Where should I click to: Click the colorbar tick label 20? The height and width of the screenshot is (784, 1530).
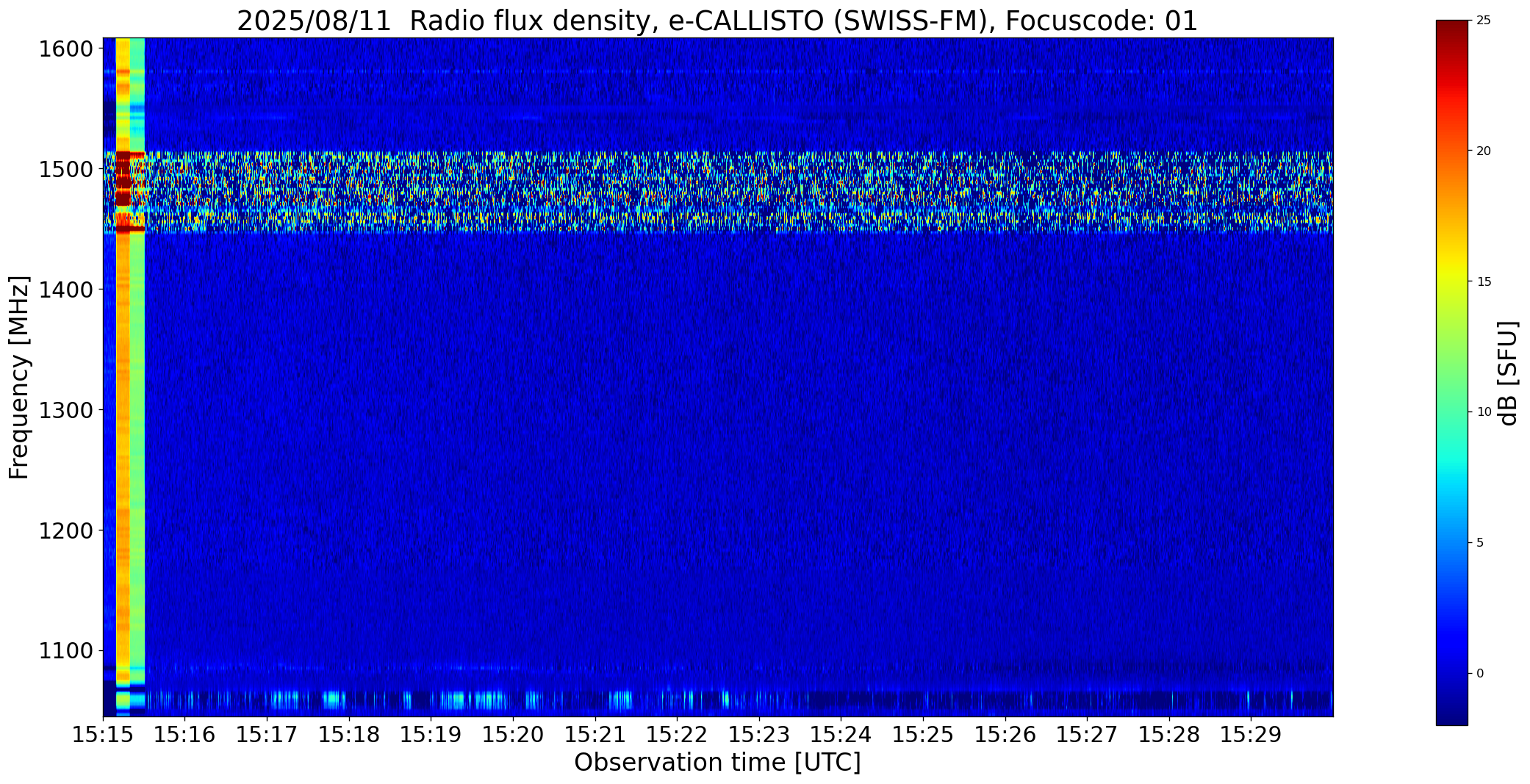(x=1484, y=151)
